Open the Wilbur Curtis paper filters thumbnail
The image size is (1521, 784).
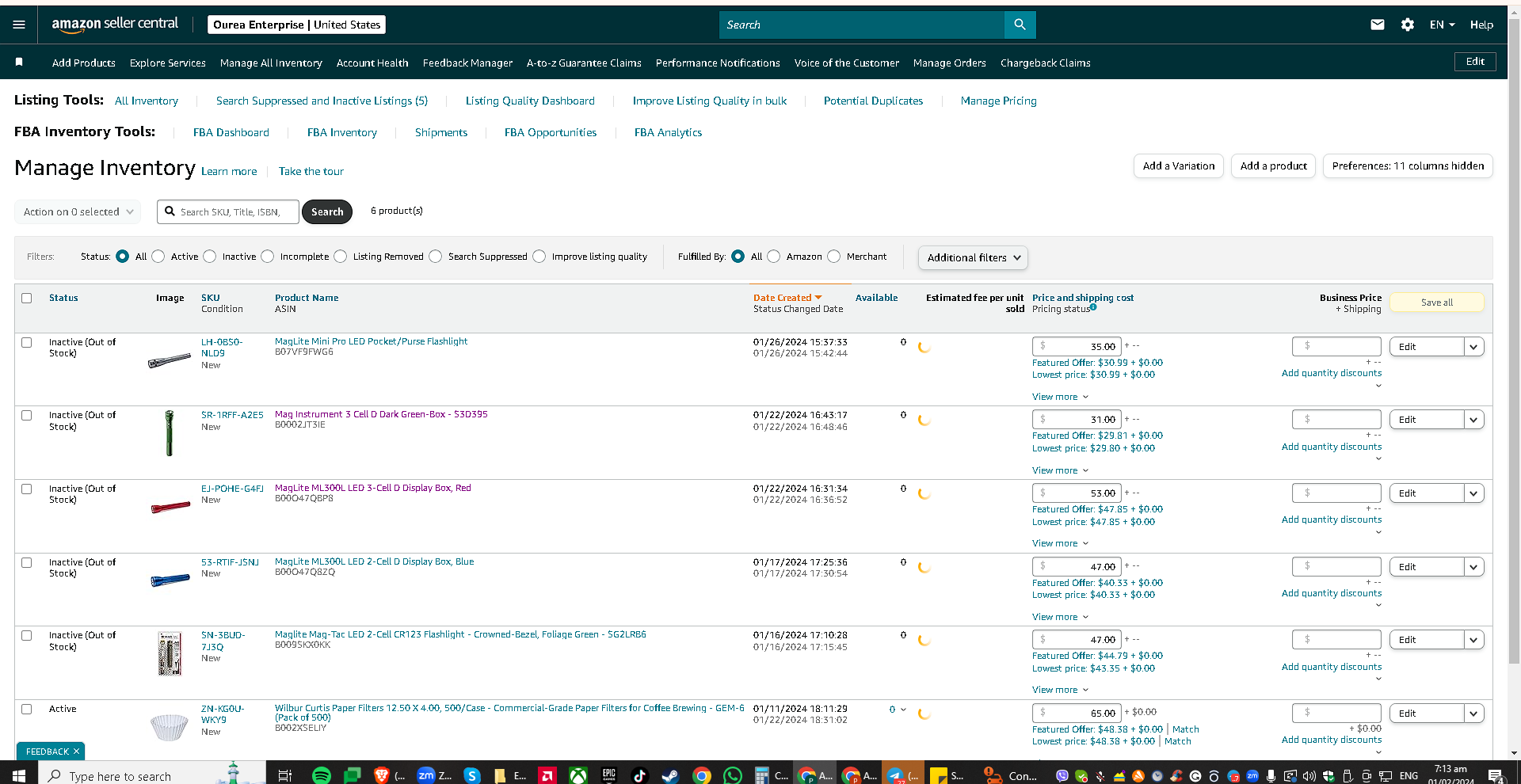[x=170, y=726]
